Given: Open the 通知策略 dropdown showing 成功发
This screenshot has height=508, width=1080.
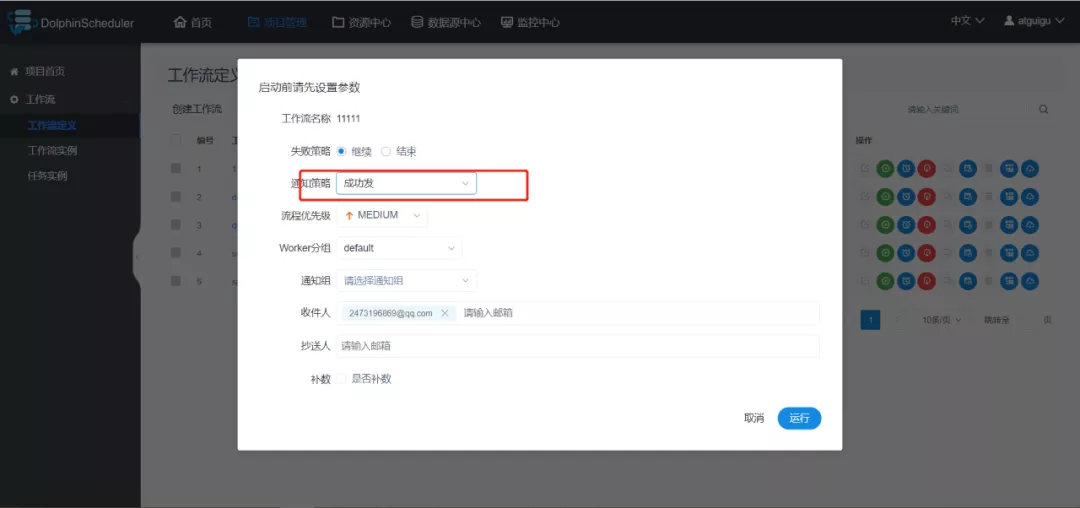Looking at the screenshot, I should click(406, 183).
